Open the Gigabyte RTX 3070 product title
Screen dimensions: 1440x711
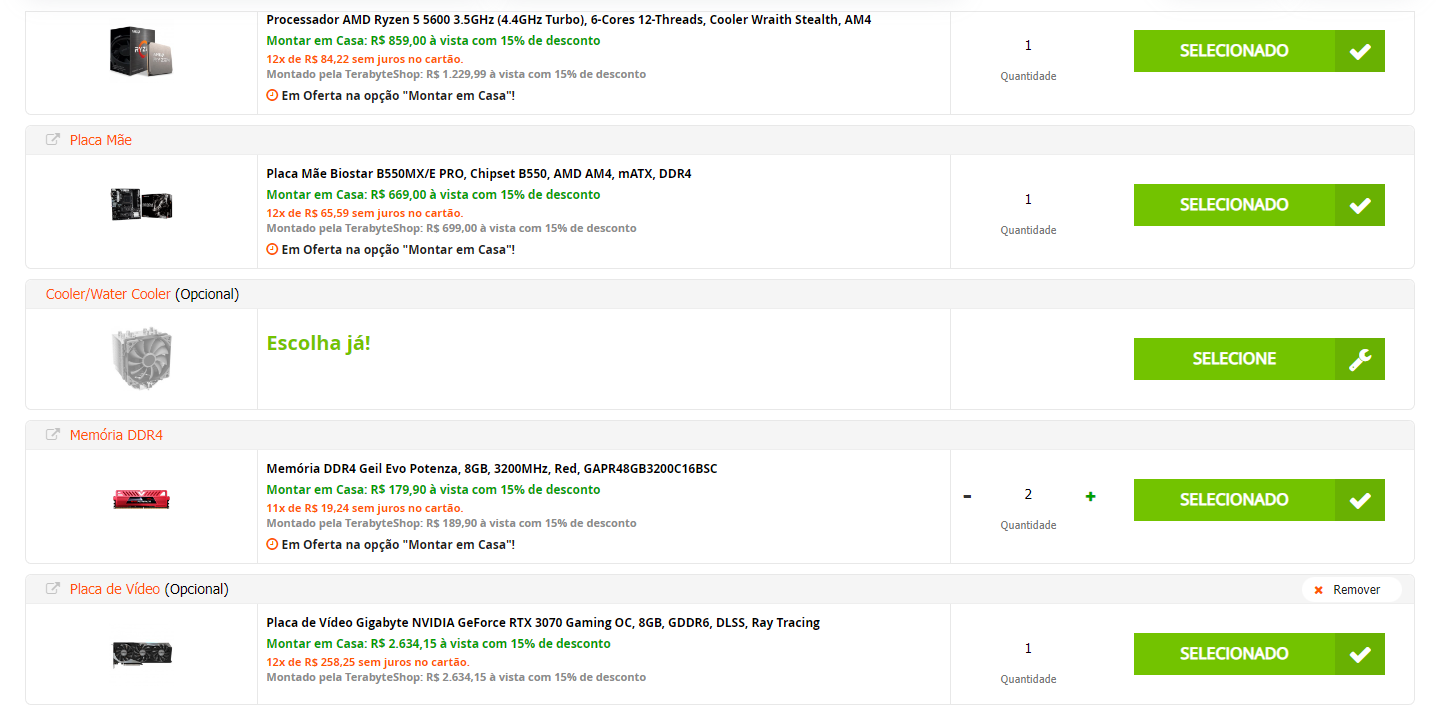[543, 622]
